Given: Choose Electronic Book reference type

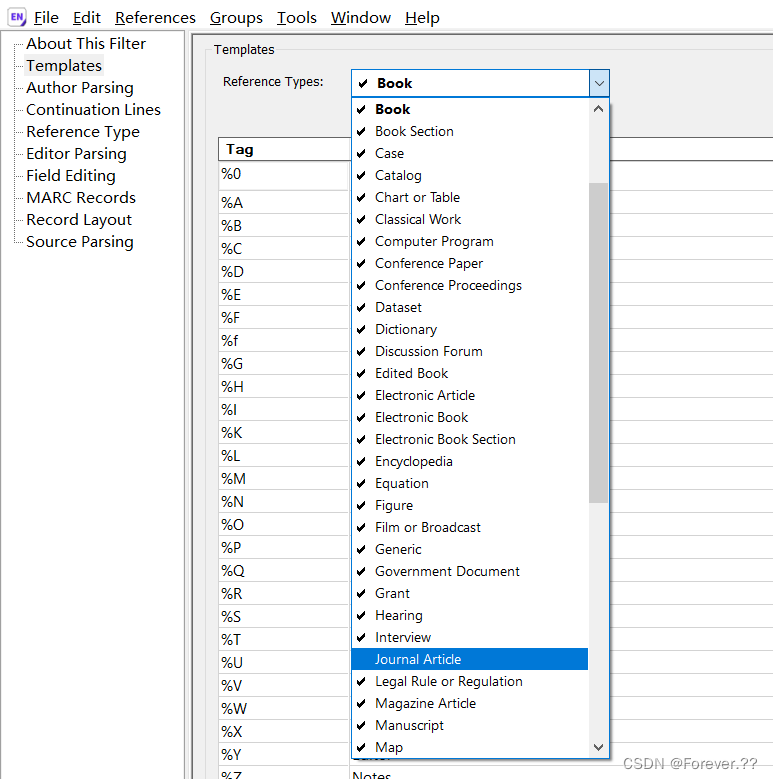Looking at the screenshot, I should [x=469, y=417].
